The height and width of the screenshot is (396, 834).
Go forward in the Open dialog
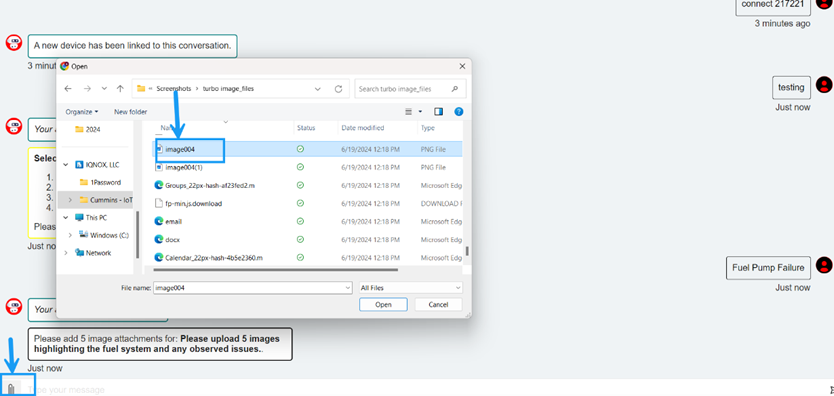[87, 89]
